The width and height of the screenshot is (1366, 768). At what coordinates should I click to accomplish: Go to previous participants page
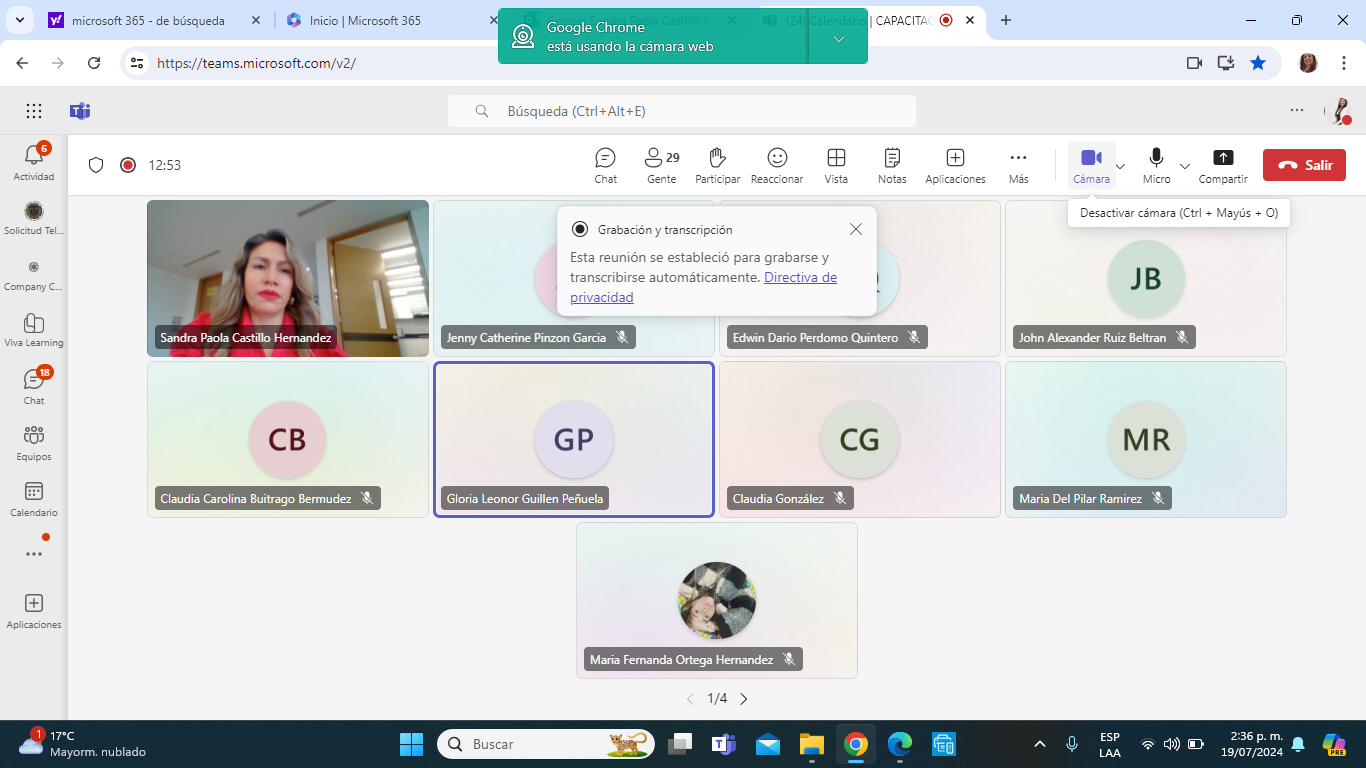(690, 699)
